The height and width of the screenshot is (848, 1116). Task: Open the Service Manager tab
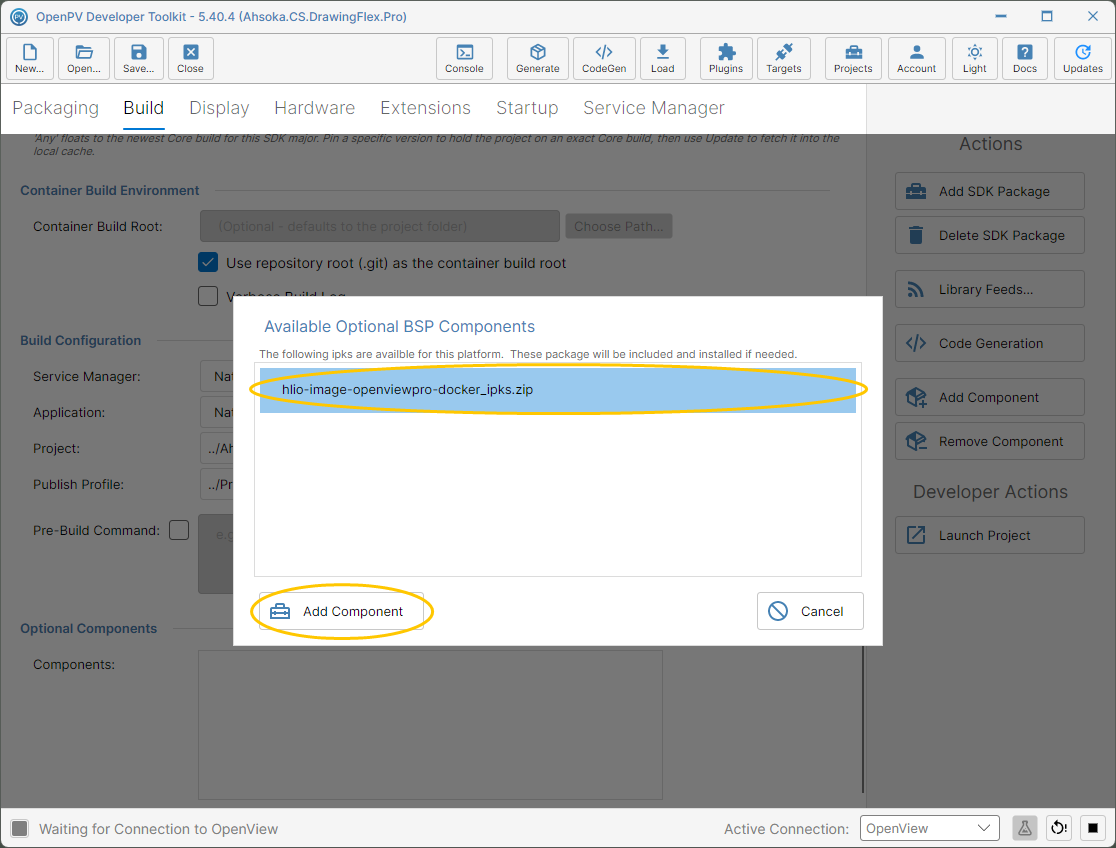[653, 108]
